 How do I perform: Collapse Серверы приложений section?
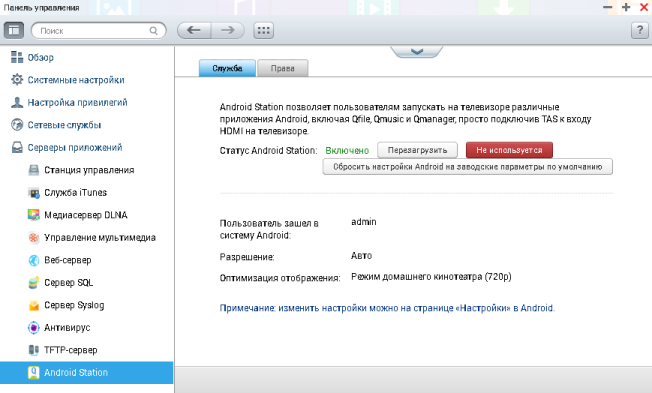pyautogui.click(x=75, y=147)
